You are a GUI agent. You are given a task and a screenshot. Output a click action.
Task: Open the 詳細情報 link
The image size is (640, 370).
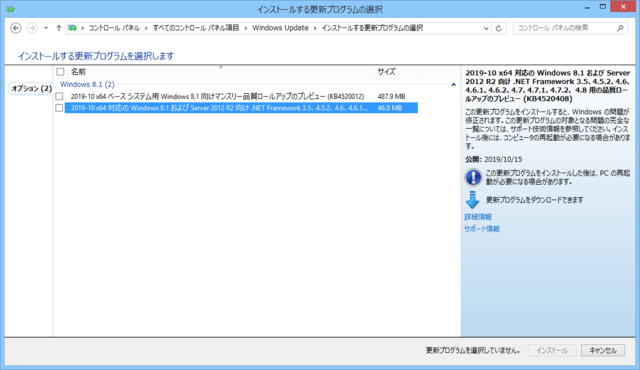point(478,217)
